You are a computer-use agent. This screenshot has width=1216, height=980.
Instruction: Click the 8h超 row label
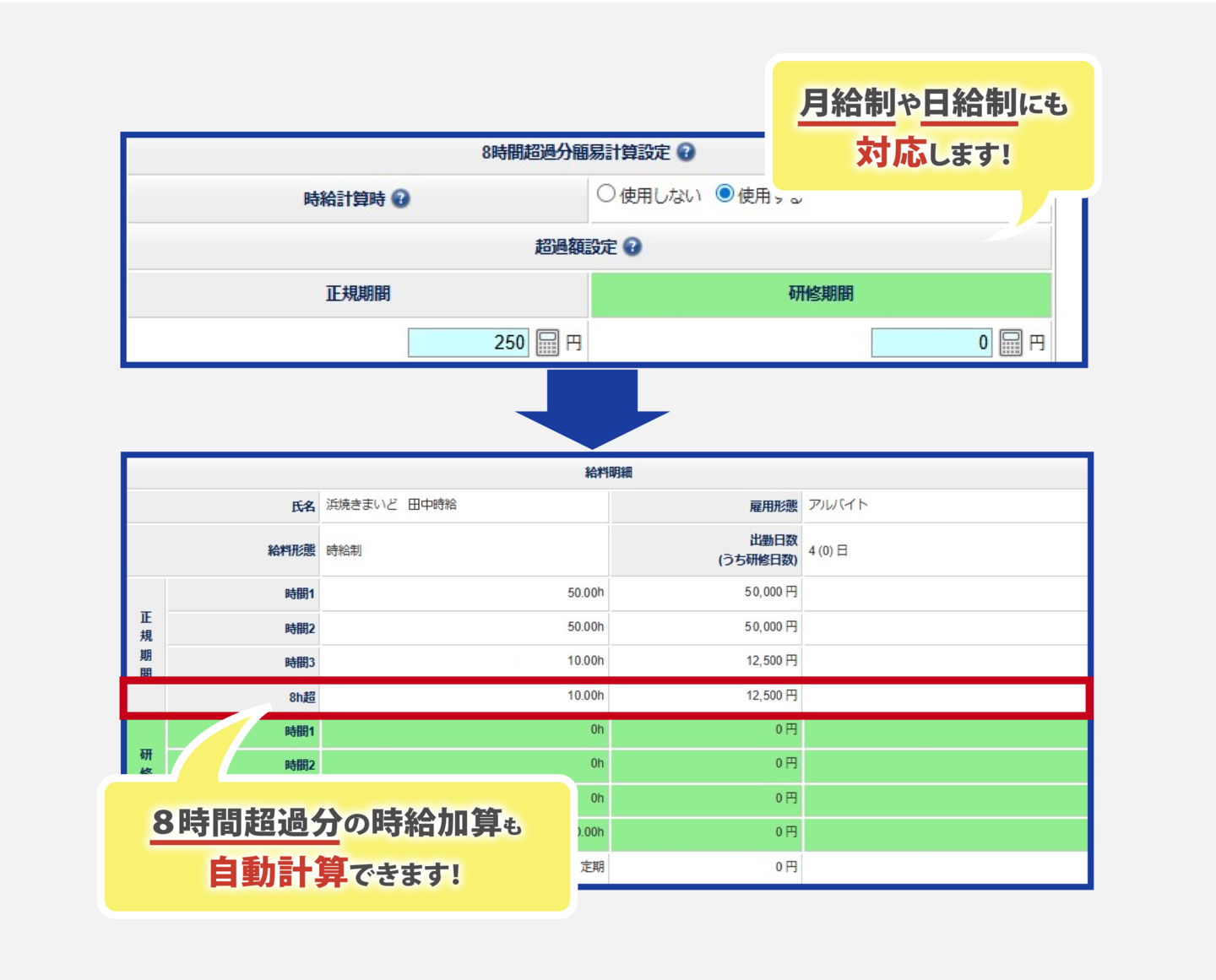pyautogui.click(x=301, y=696)
